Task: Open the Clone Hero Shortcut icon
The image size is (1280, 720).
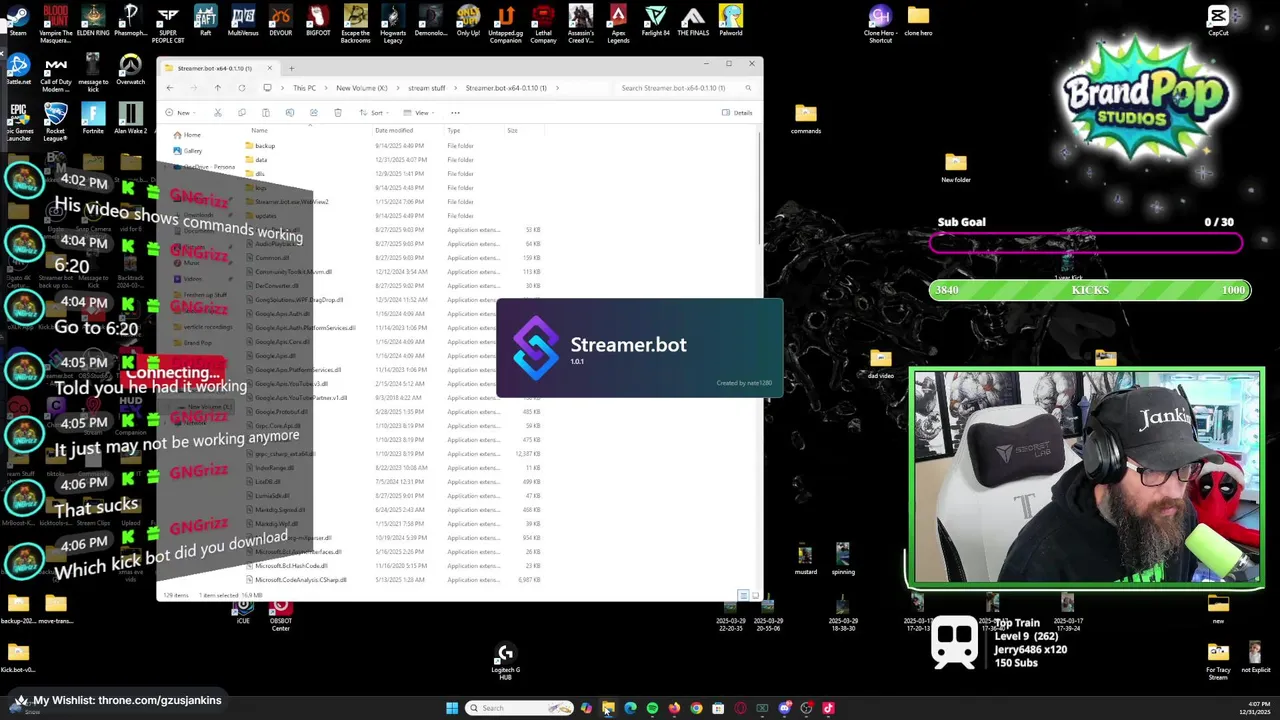Action: pyautogui.click(x=880, y=24)
